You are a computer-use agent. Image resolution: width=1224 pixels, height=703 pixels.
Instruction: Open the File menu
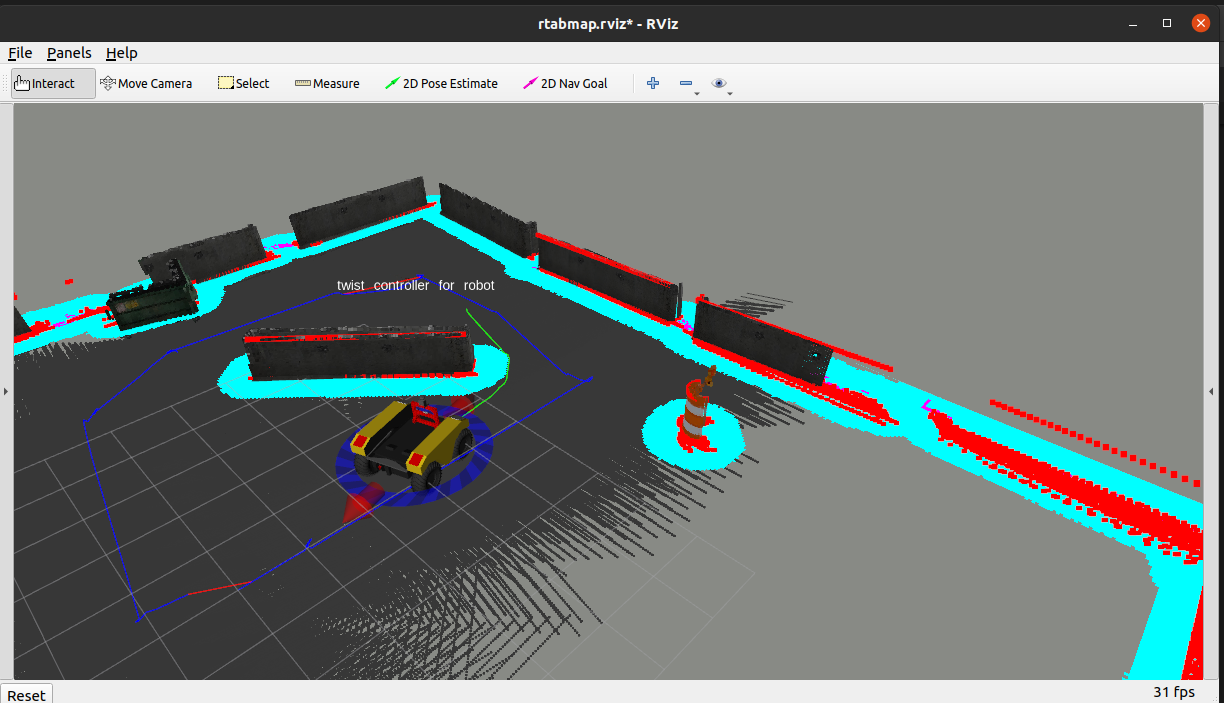pyautogui.click(x=20, y=53)
